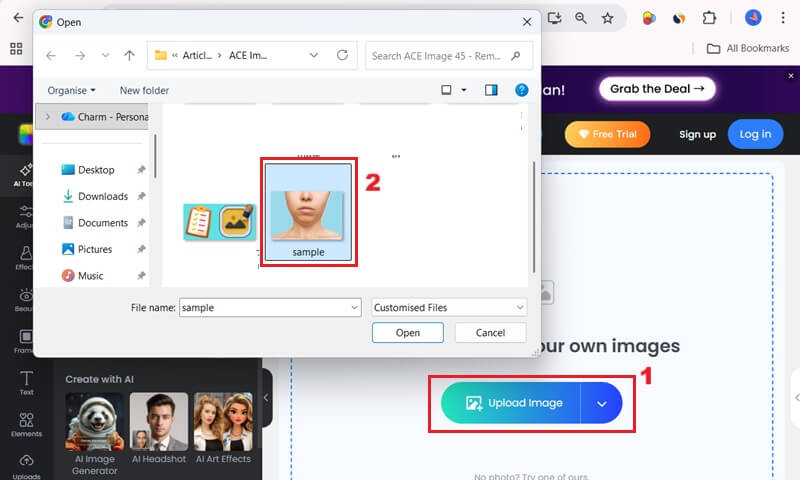Open Documents in the navigation pane

(x=95, y=223)
